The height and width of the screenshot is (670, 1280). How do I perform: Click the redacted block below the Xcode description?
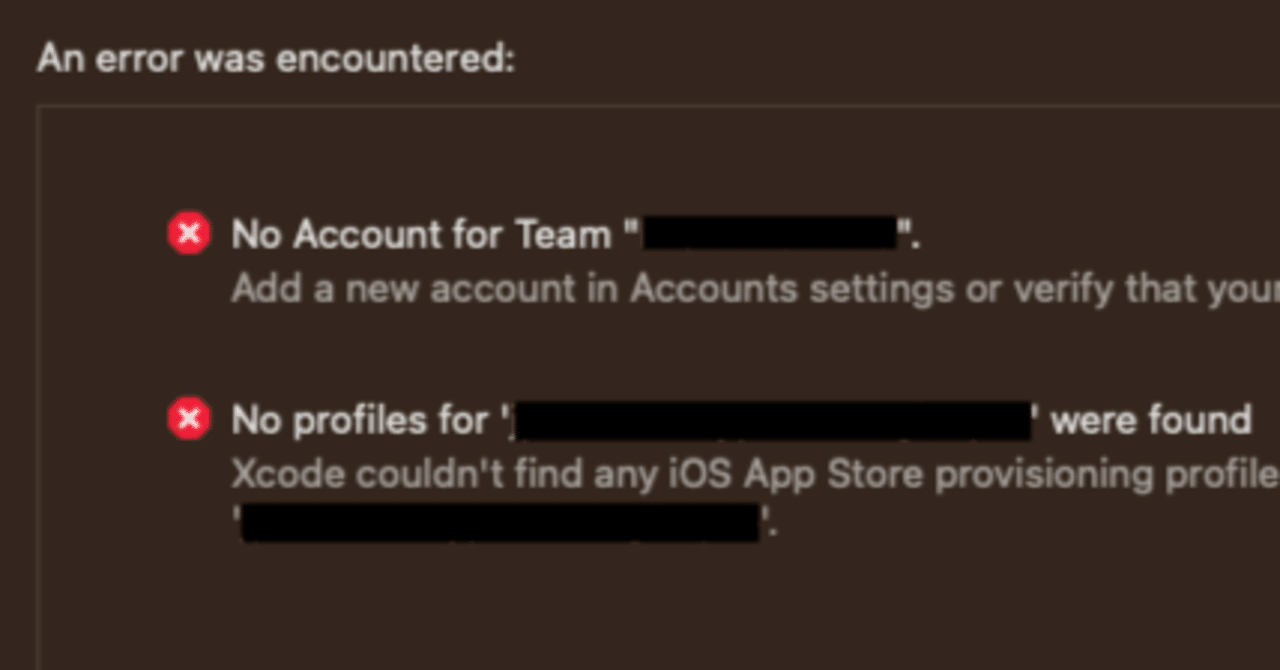[500, 523]
